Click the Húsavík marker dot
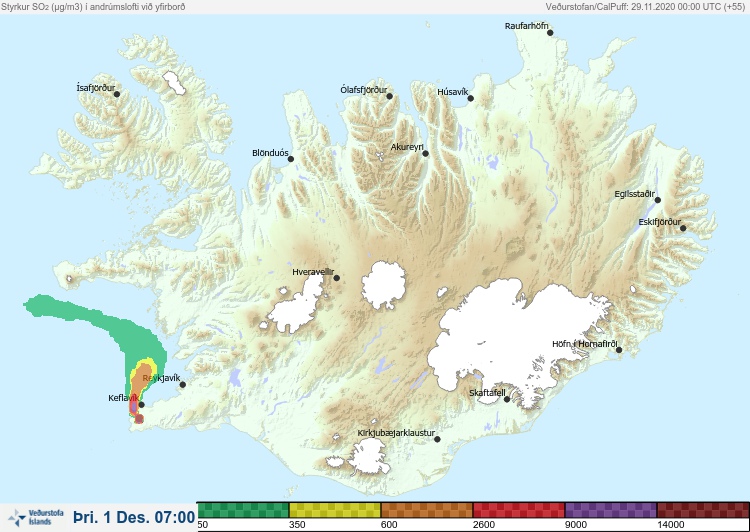The width and height of the screenshot is (750, 532). coord(471,98)
